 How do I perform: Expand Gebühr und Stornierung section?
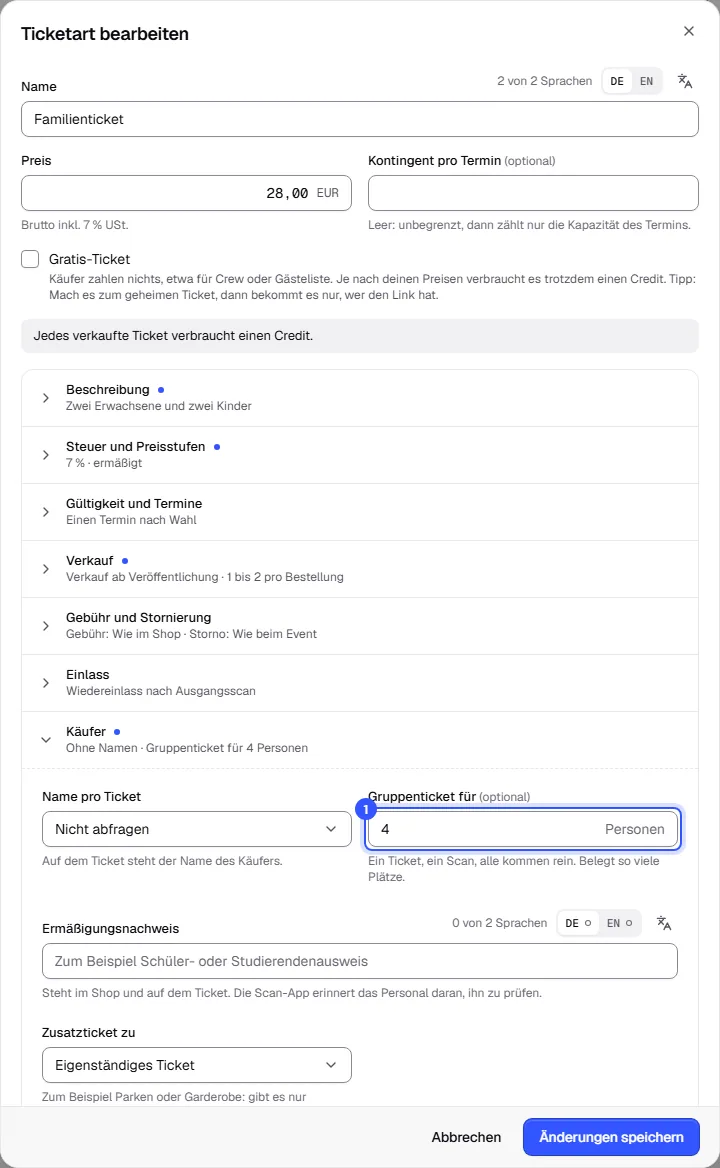coord(360,626)
